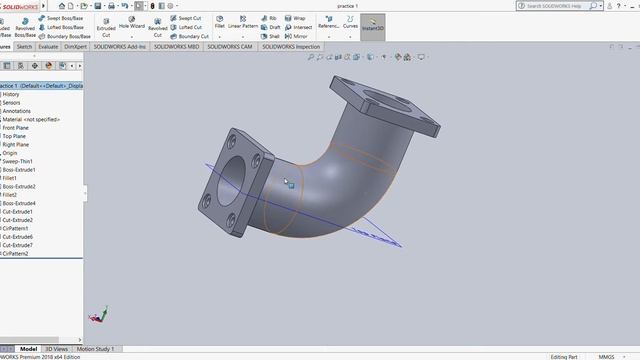
Task: Expand the Fillet dropdown arrow
Action: pos(220,37)
